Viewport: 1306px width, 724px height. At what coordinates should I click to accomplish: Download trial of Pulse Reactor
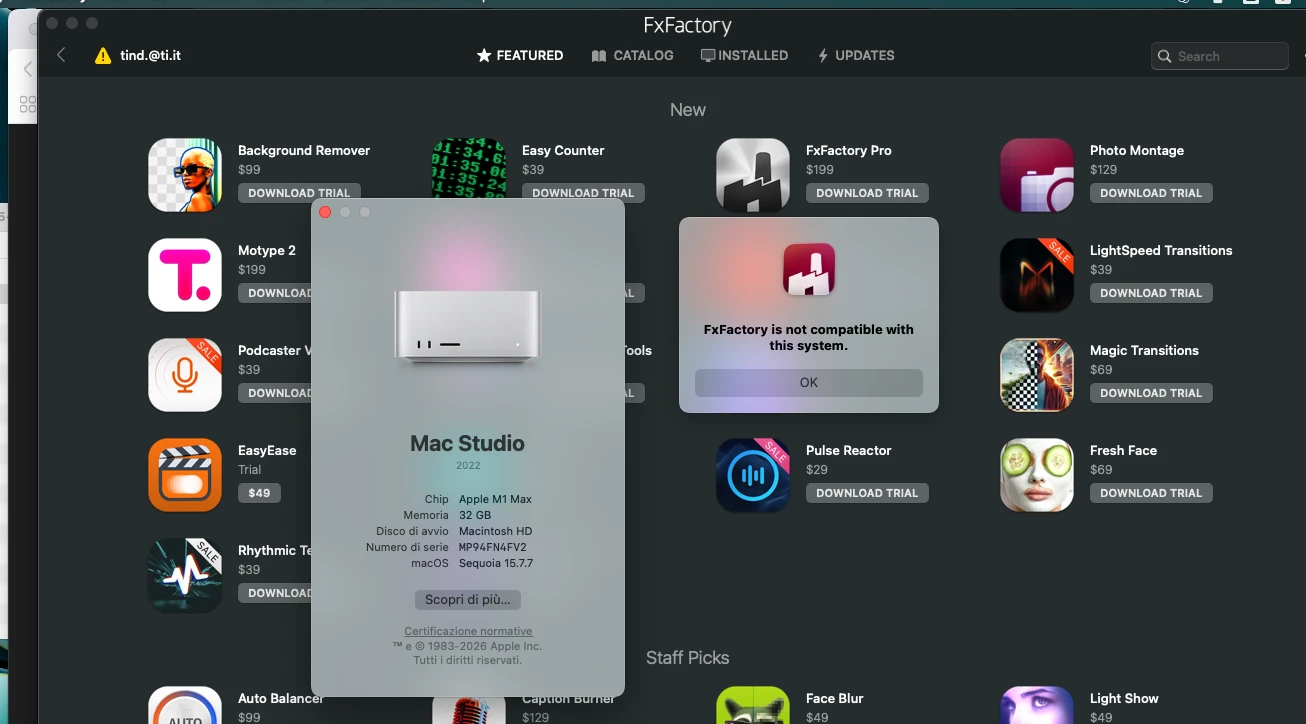click(867, 493)
